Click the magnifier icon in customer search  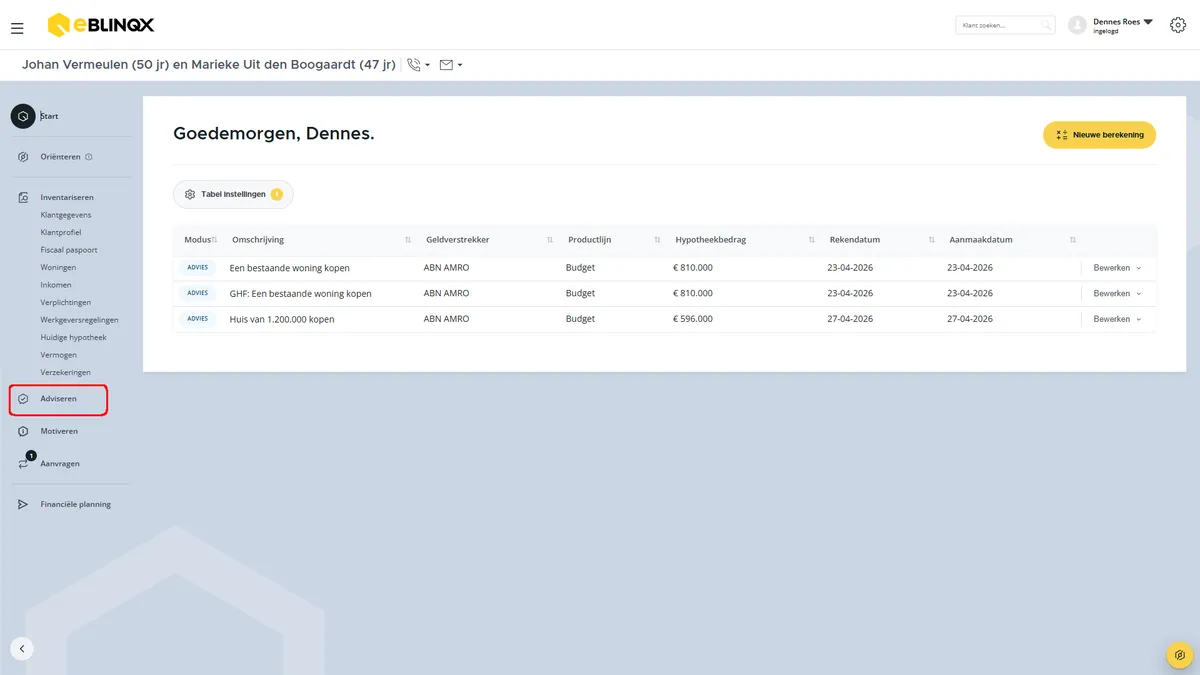click(x=1045, y=25)
